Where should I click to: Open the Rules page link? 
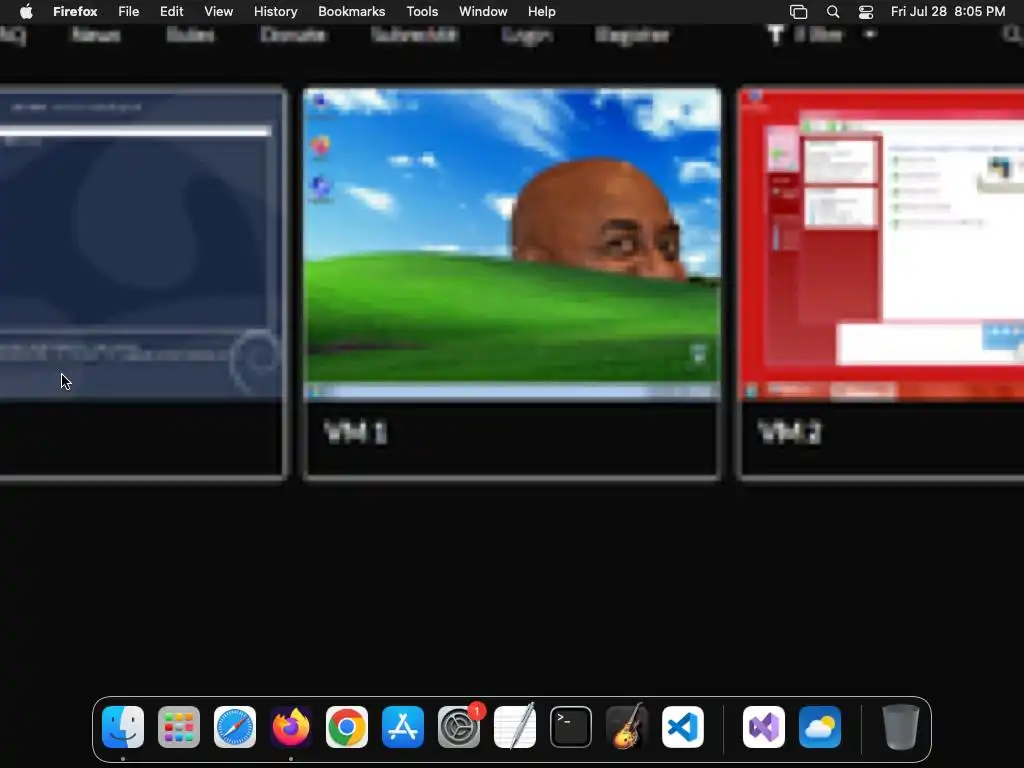[x=190, y=35]
